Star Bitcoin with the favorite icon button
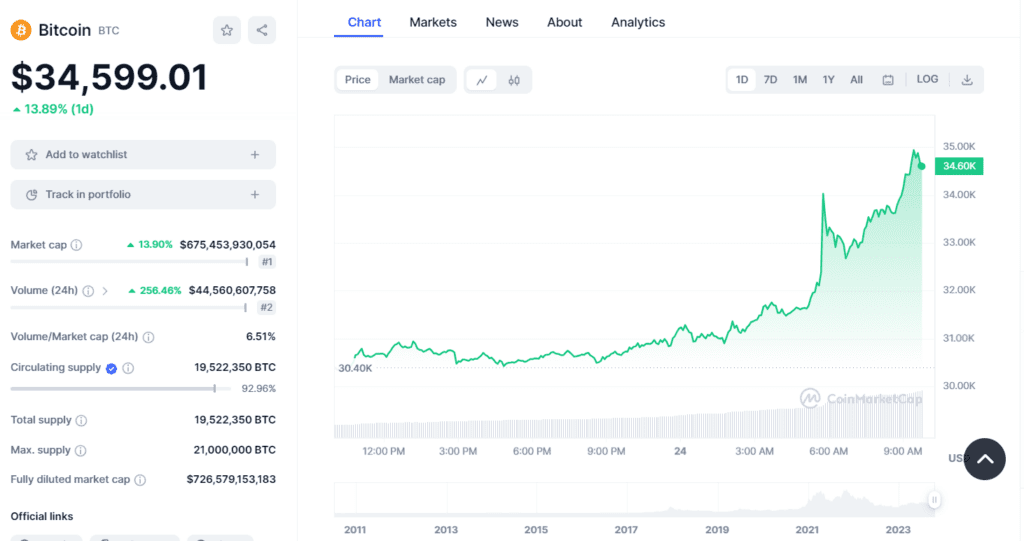1024x541 pixels. point(227,30)
